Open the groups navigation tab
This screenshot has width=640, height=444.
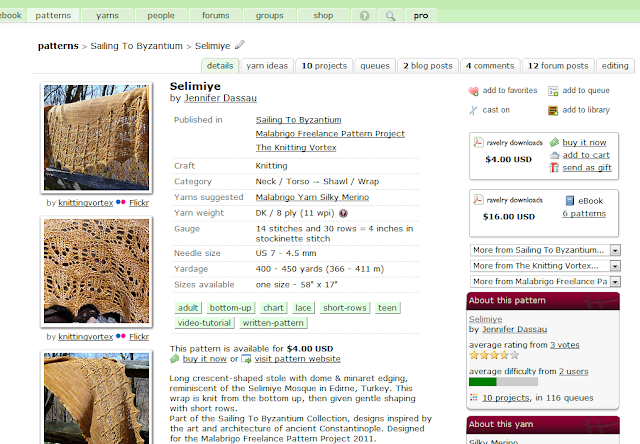[269, 16]
